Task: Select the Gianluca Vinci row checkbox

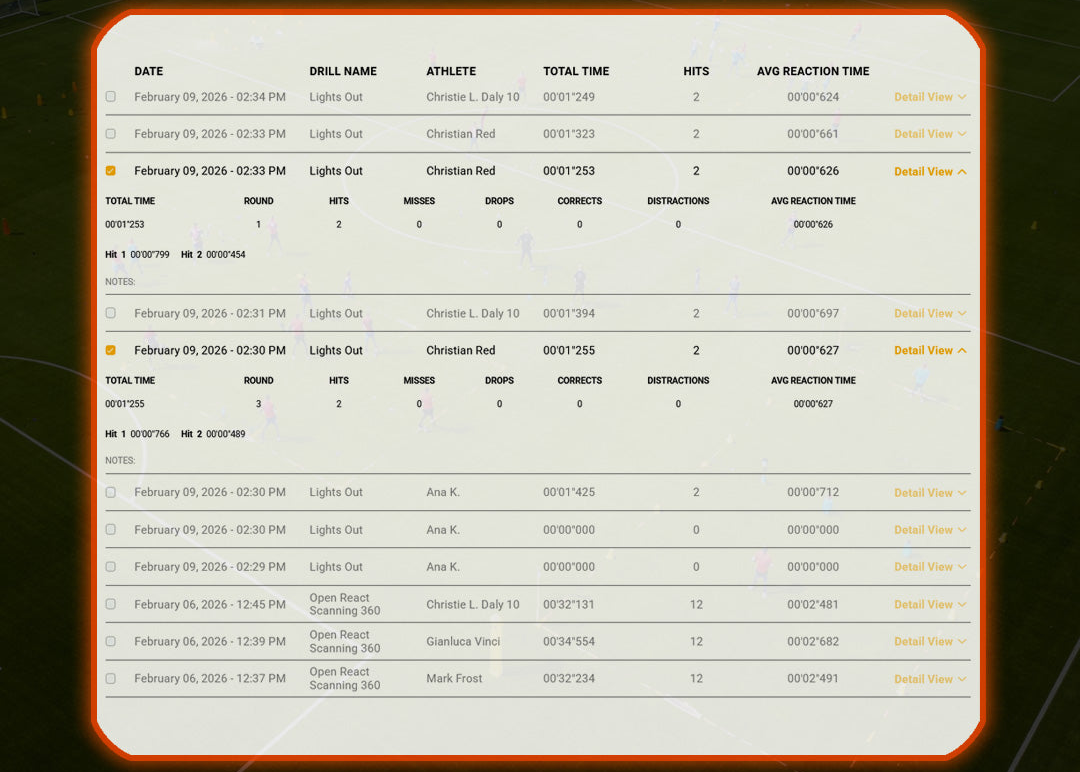Action: click(111, 641)
